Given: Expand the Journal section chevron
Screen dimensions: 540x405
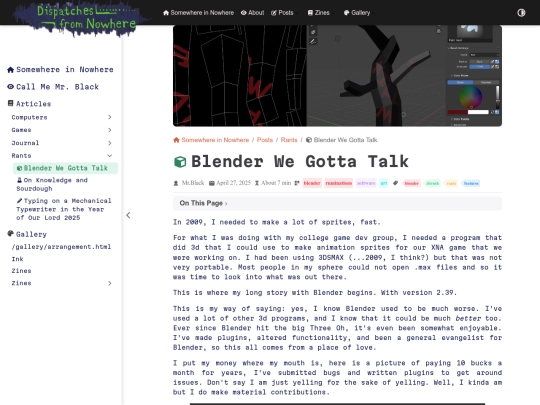Looking at the screenshot, I should 110,143.
